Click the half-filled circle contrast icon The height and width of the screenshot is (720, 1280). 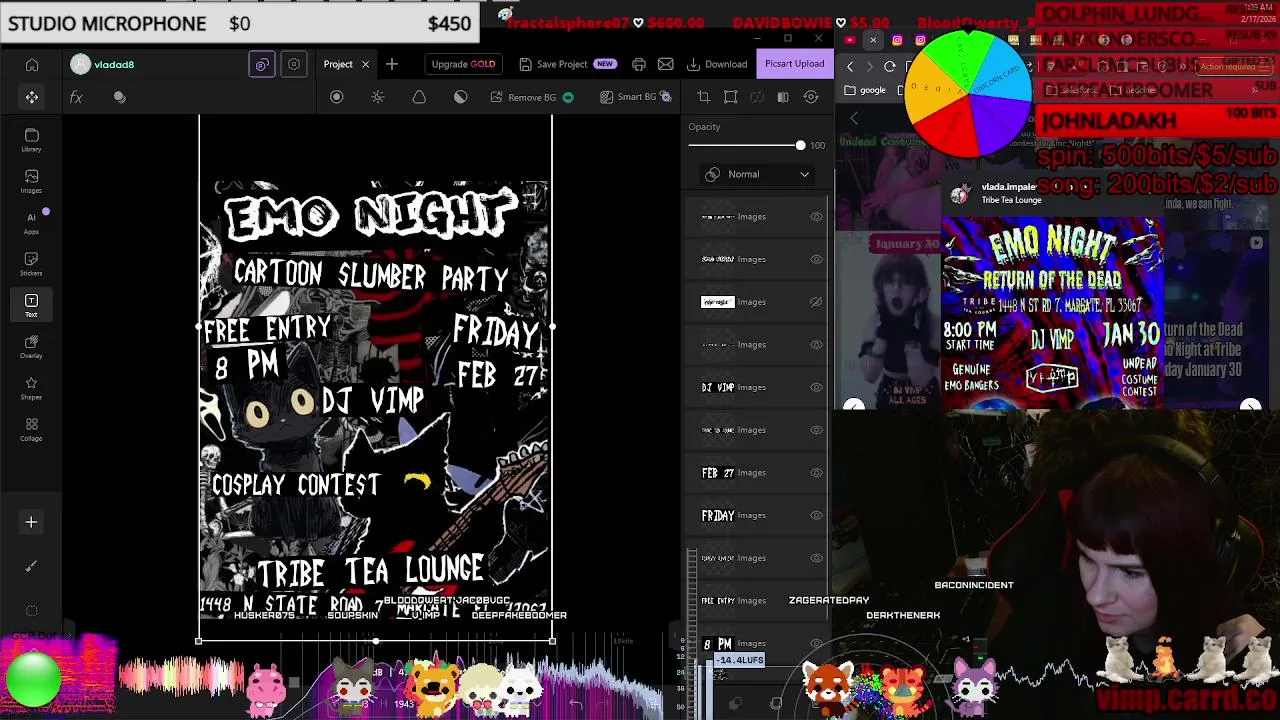(x=460, y=97)
